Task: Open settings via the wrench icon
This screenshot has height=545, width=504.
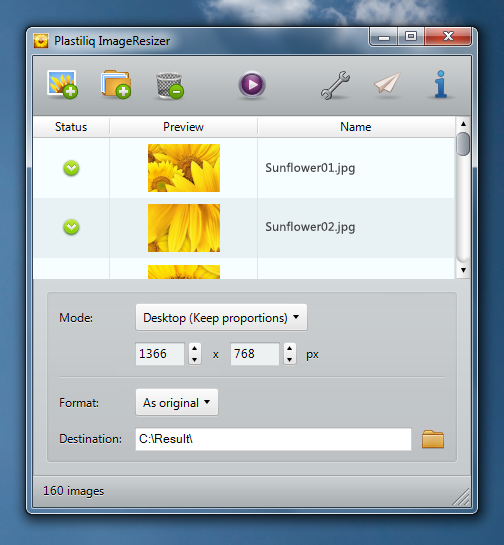Action: pos(335,85)
